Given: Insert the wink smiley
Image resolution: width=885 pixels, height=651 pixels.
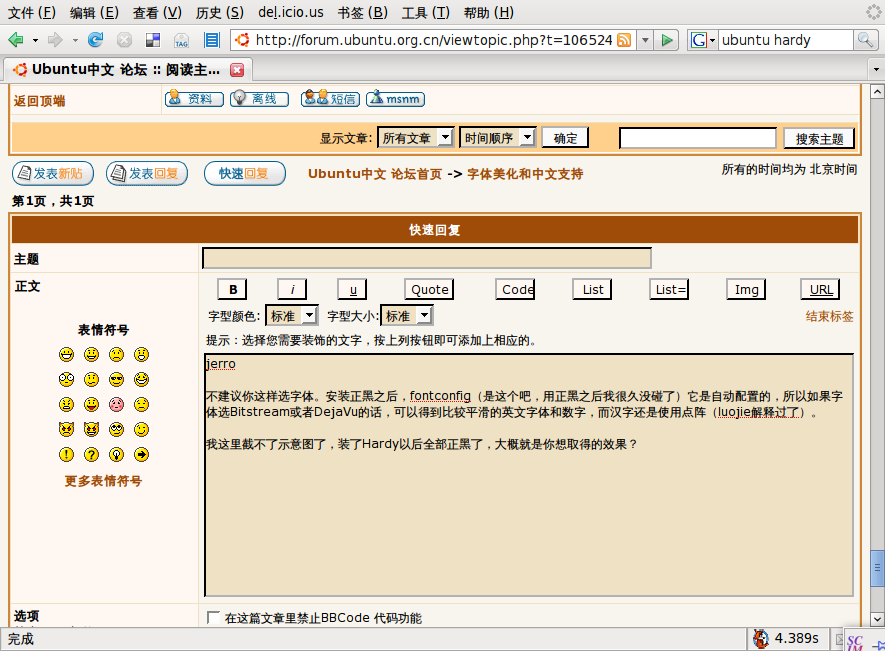Looking at the screenshot, I should pos(141,430).
